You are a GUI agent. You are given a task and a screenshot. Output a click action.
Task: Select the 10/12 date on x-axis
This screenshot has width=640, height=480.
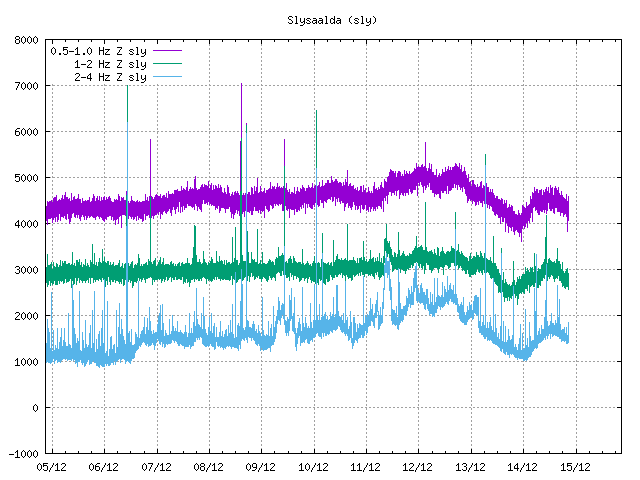coord(313,467)
